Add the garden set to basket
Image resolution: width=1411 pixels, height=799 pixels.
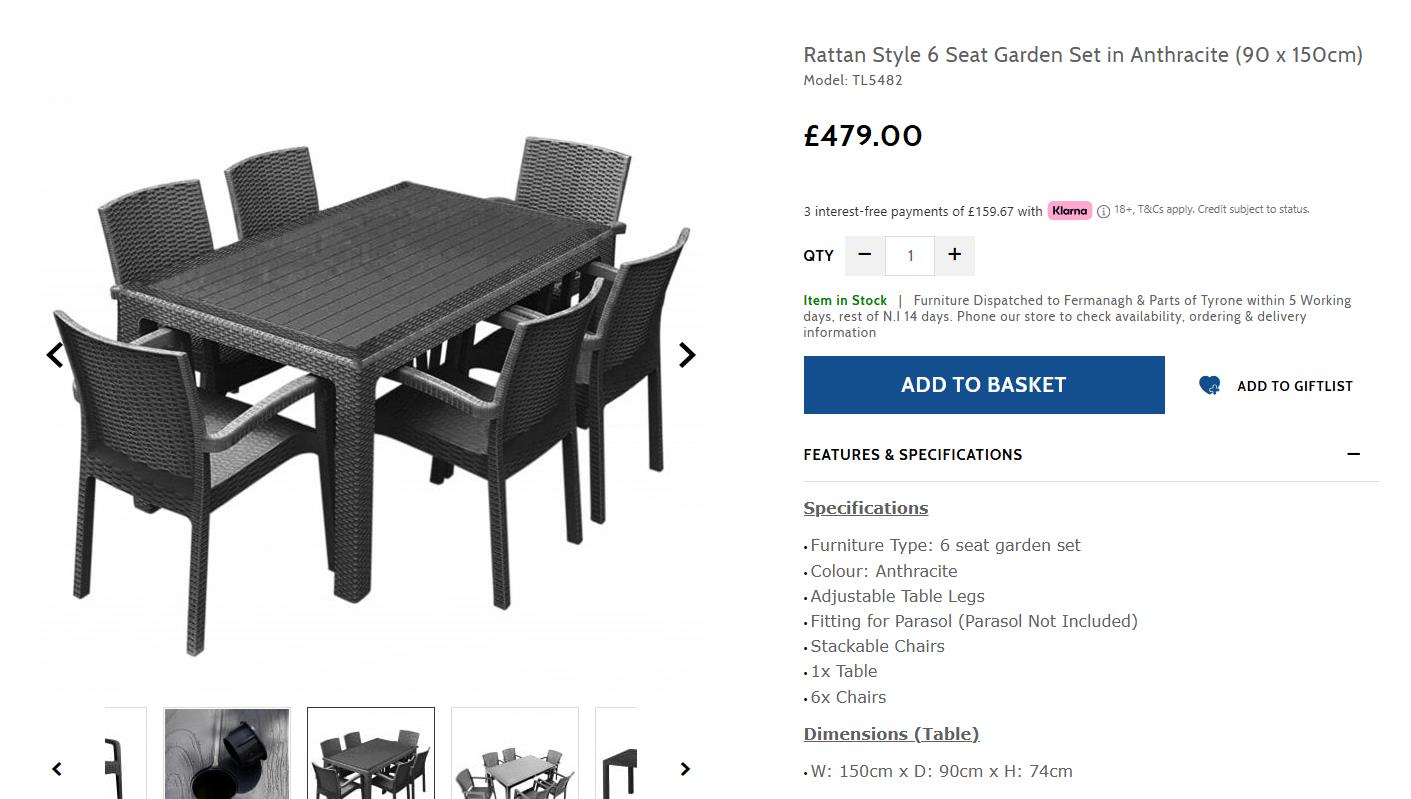pyautogui.click(x=984, y=385)
